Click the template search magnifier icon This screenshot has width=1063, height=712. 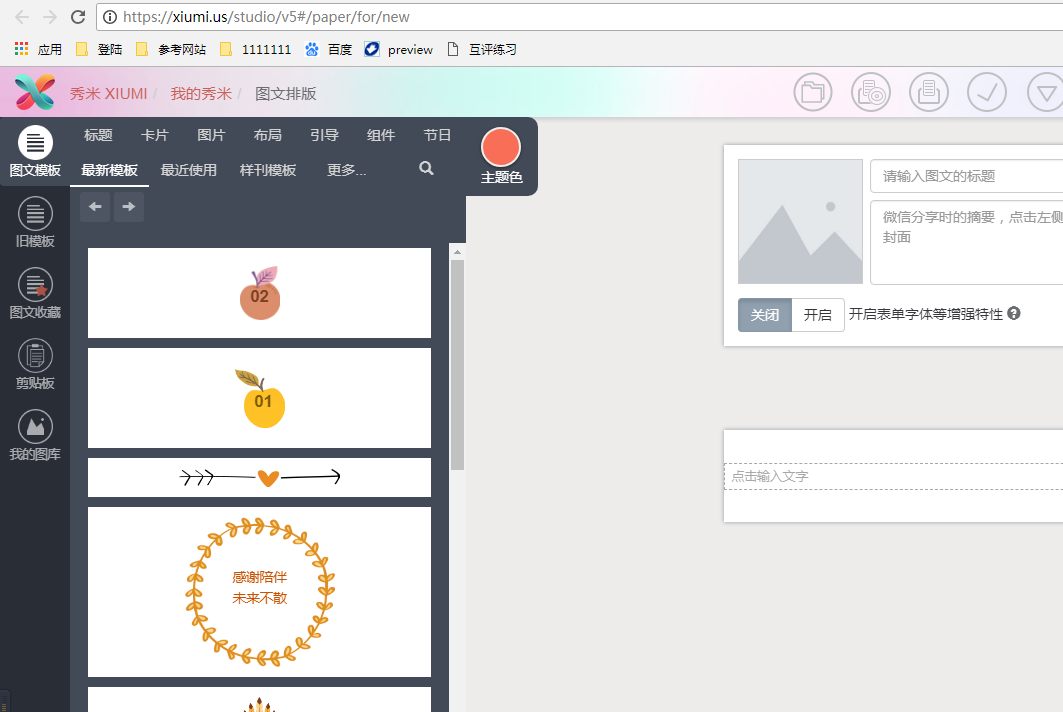pyautogui.click(x=426, y=169)
